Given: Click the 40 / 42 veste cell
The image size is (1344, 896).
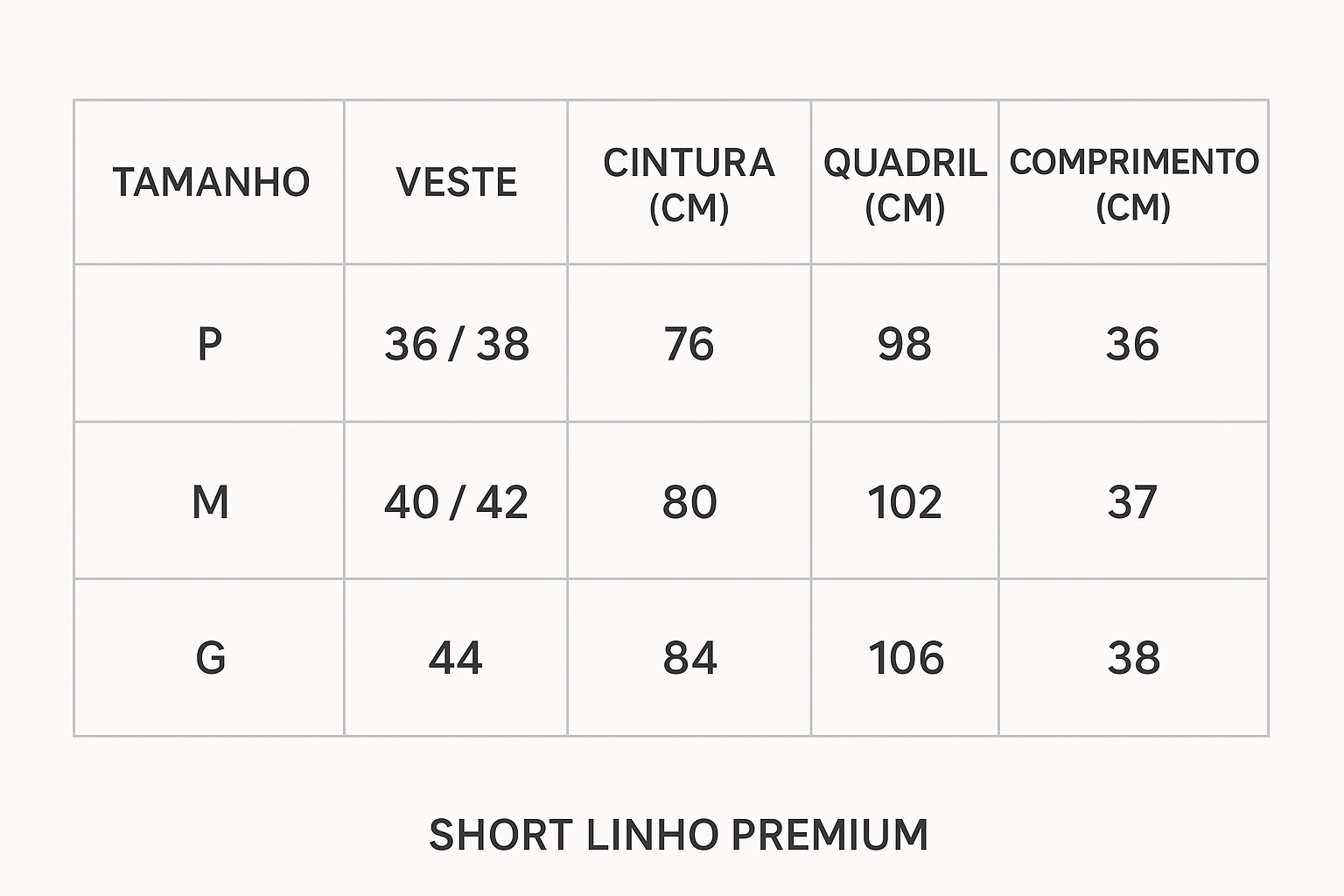Looking at the screenshot, I should point(456,502).
